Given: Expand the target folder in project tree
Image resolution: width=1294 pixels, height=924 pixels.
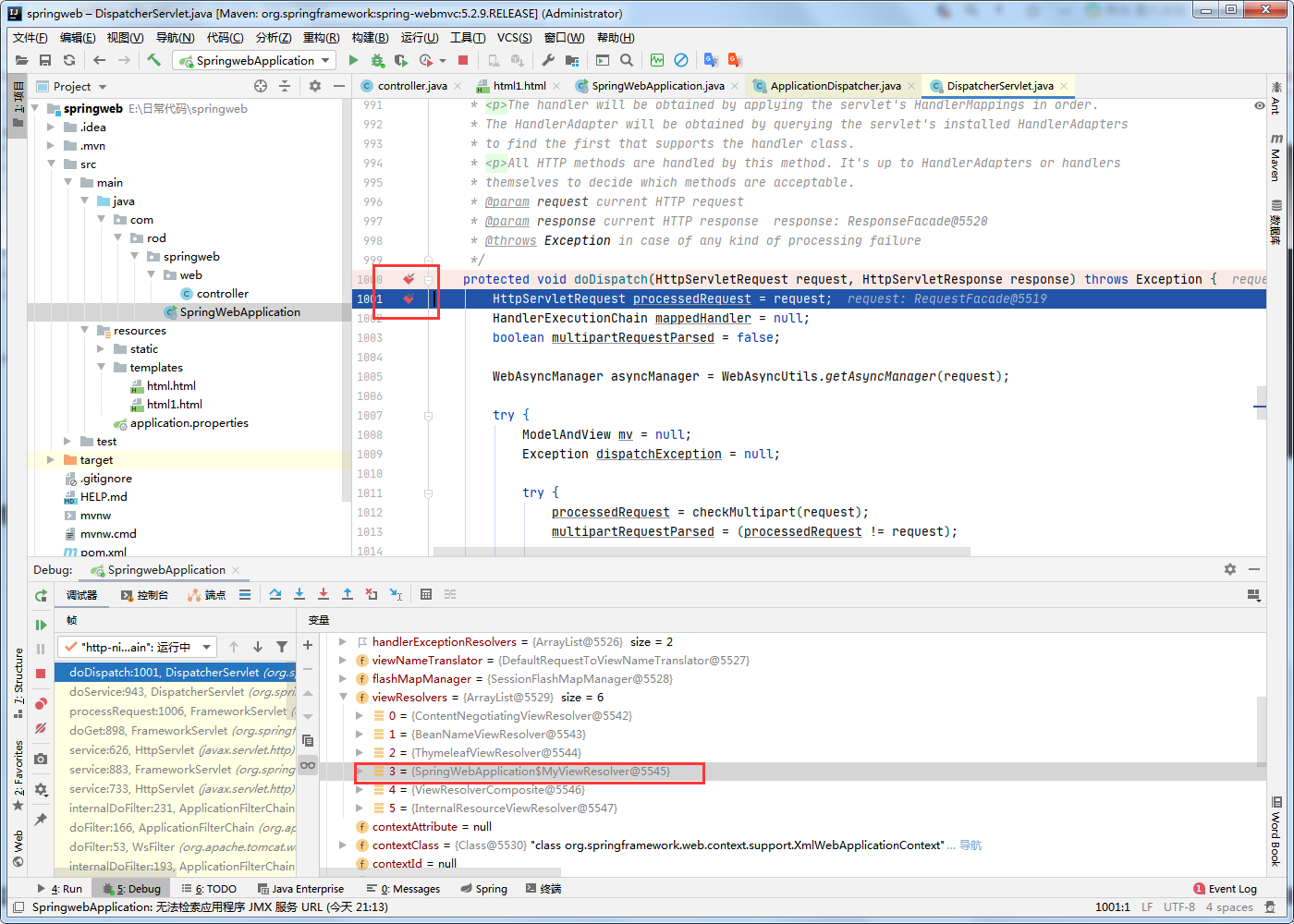Looking at the screenshot, I should (51, 459).
